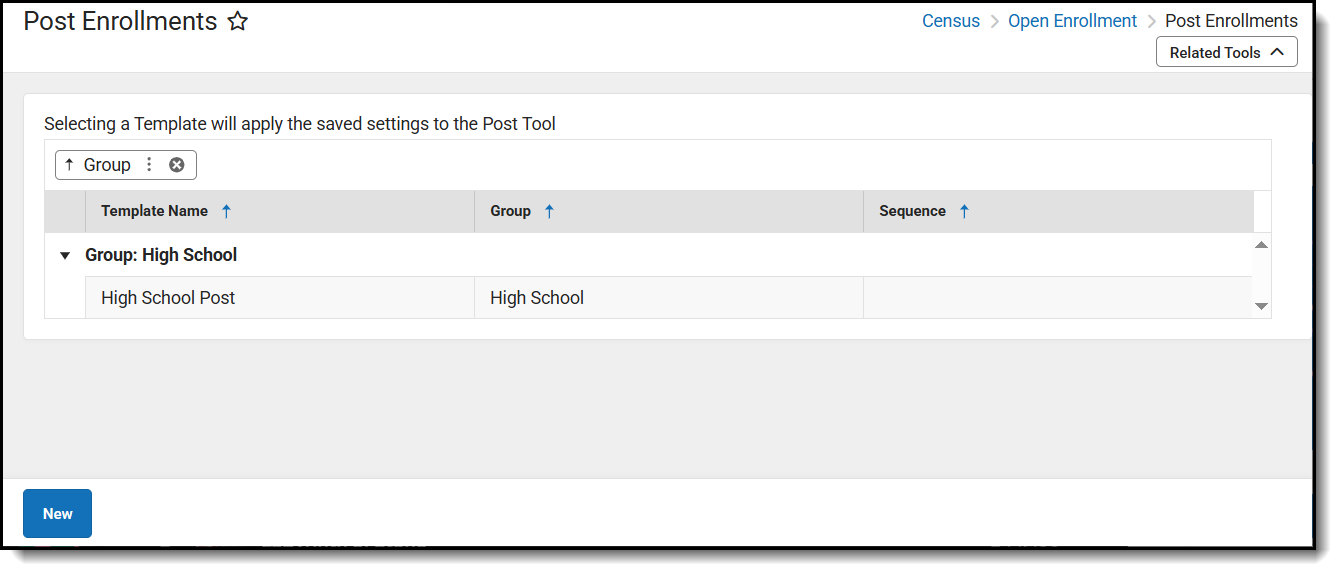The height and width of the screenshot is (575, 1341).
Task: Sort by Template Name arrow icon
Action: pos(226,211)
